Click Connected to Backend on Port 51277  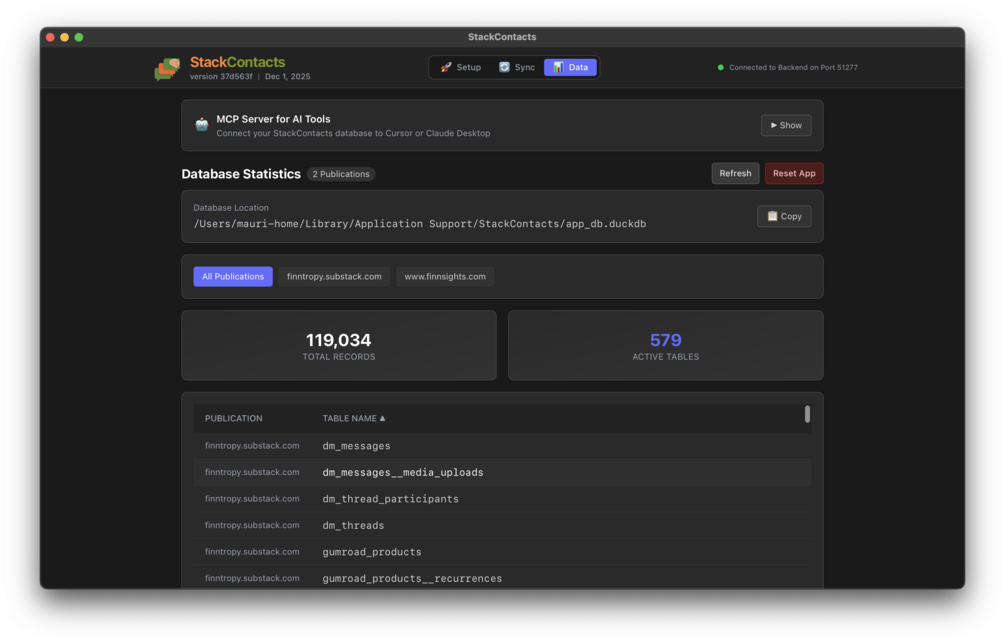(793, 67)
